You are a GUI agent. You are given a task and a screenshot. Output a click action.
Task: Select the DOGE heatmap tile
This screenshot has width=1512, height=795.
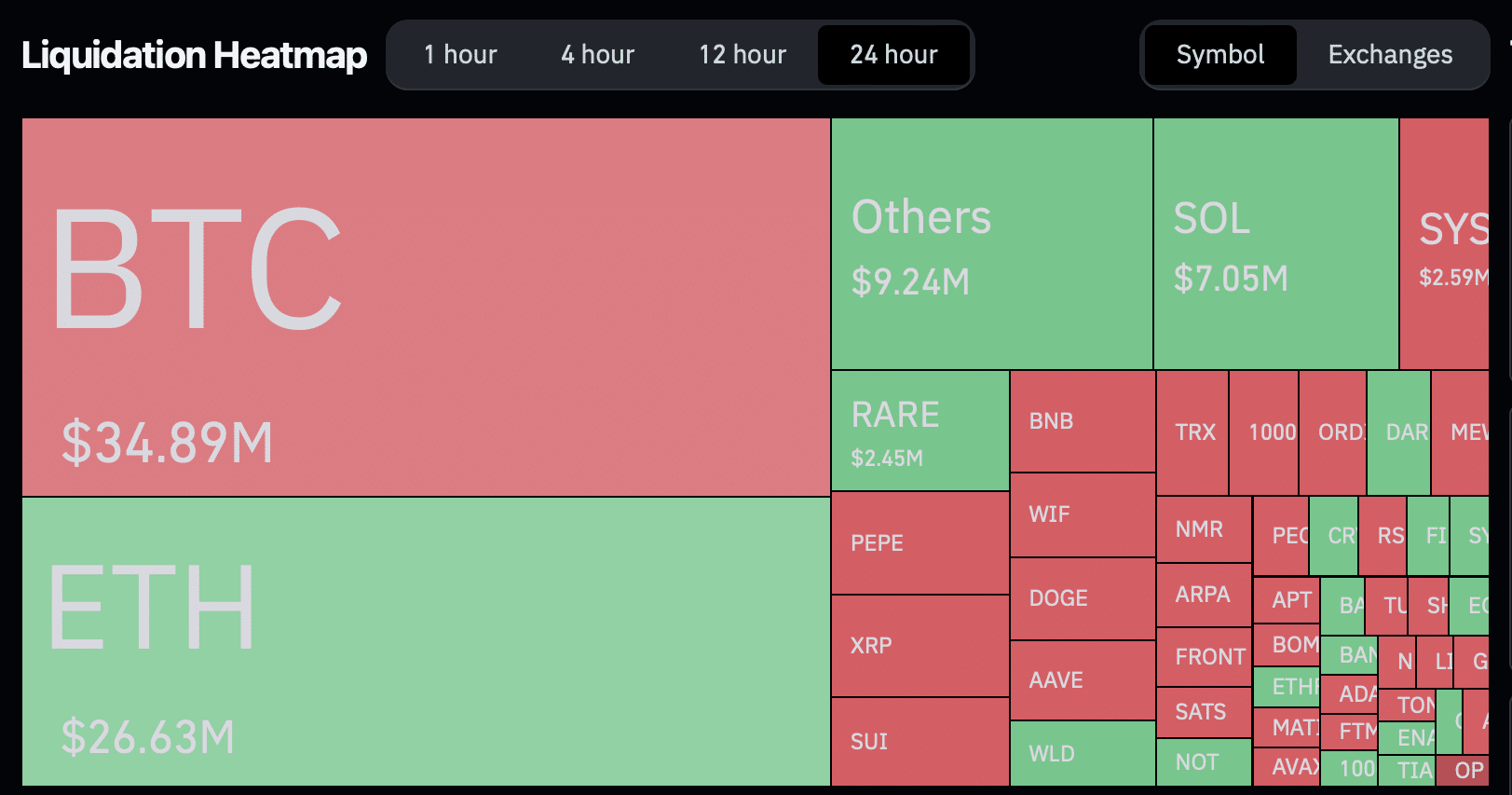pyautogui.click(x=1083, y=598)
